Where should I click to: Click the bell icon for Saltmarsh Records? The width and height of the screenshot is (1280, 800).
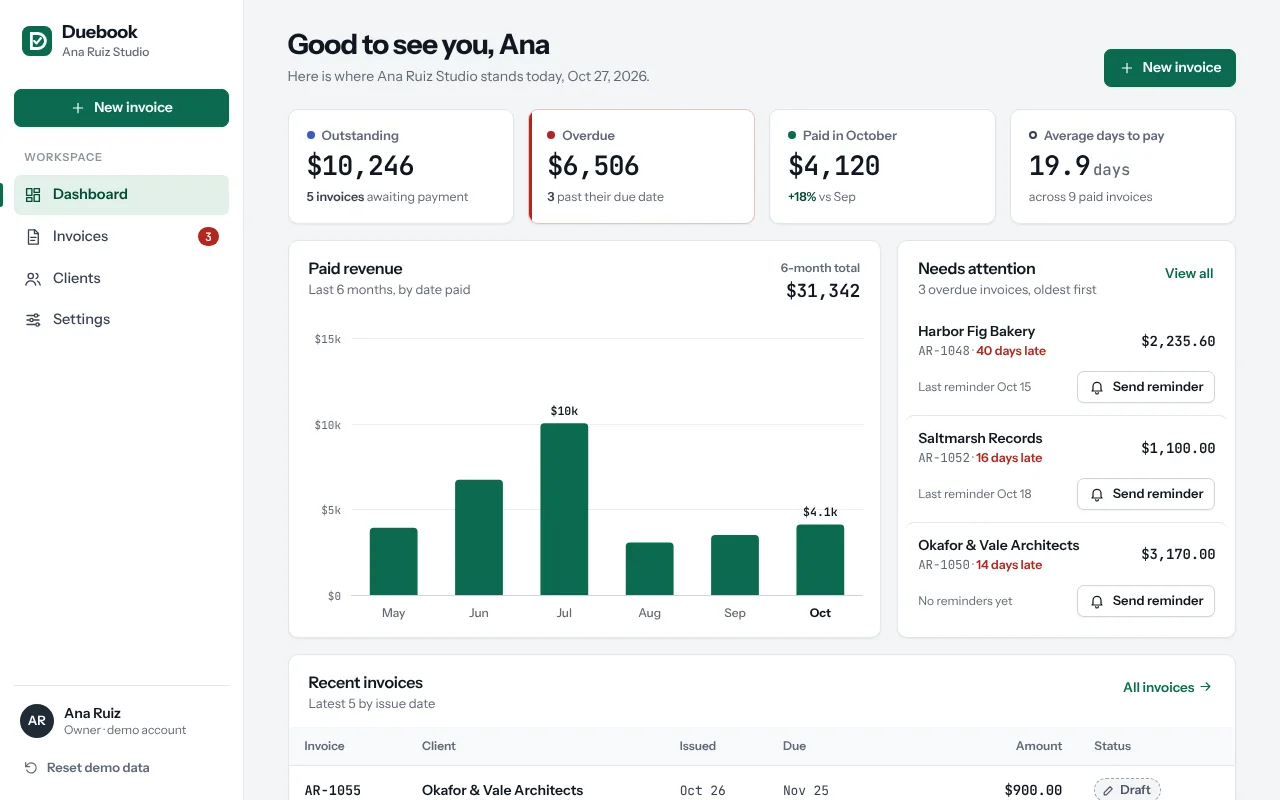[1097, 494]
